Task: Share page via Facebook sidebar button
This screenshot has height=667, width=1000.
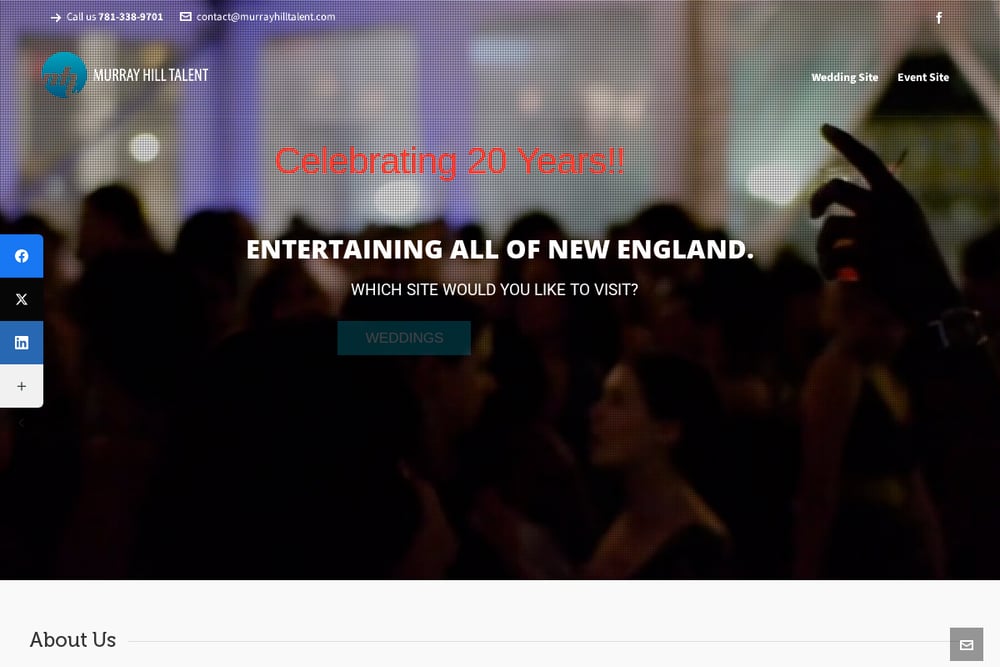Action: pyautogui.click(x=21, y=256)
